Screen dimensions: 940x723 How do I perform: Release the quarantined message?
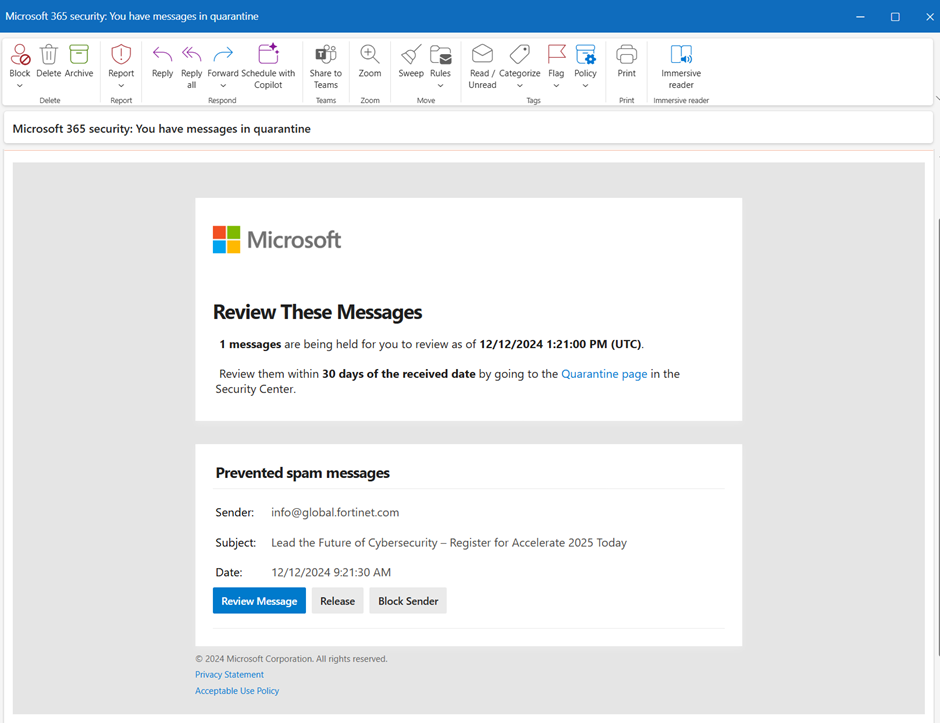click(338, 601)
